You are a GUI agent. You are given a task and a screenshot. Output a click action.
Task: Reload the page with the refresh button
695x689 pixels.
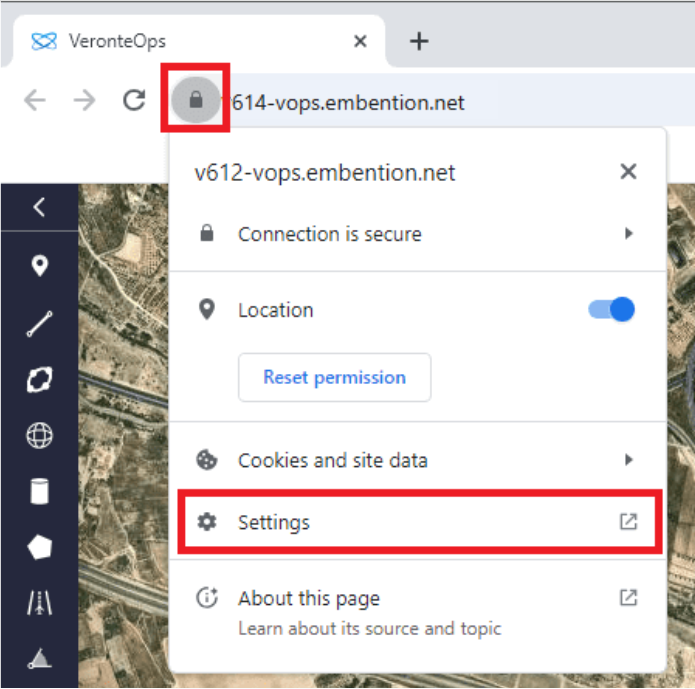coord(134,101)
